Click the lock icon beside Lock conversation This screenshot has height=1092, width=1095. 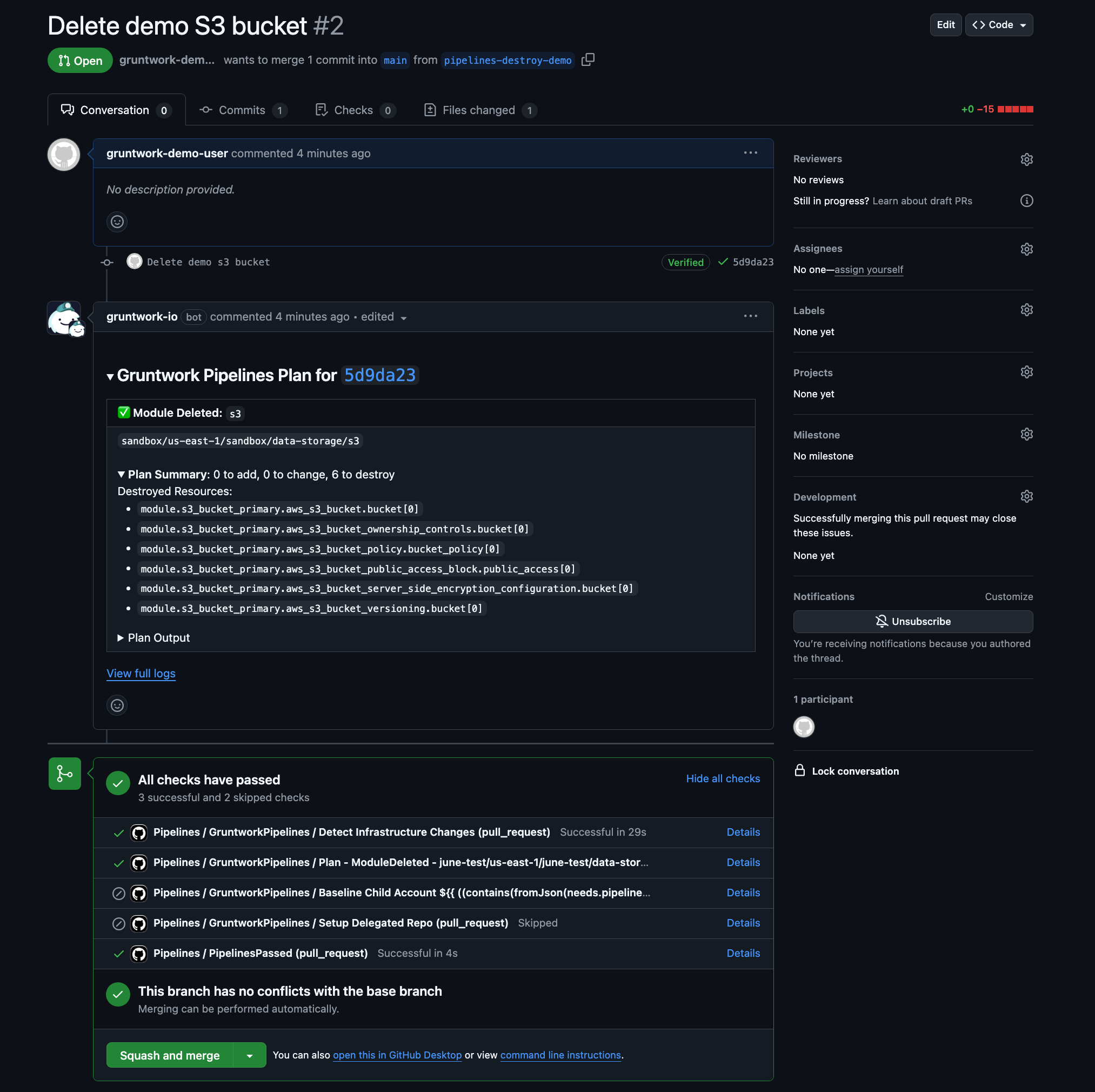(x=800, y=770)
